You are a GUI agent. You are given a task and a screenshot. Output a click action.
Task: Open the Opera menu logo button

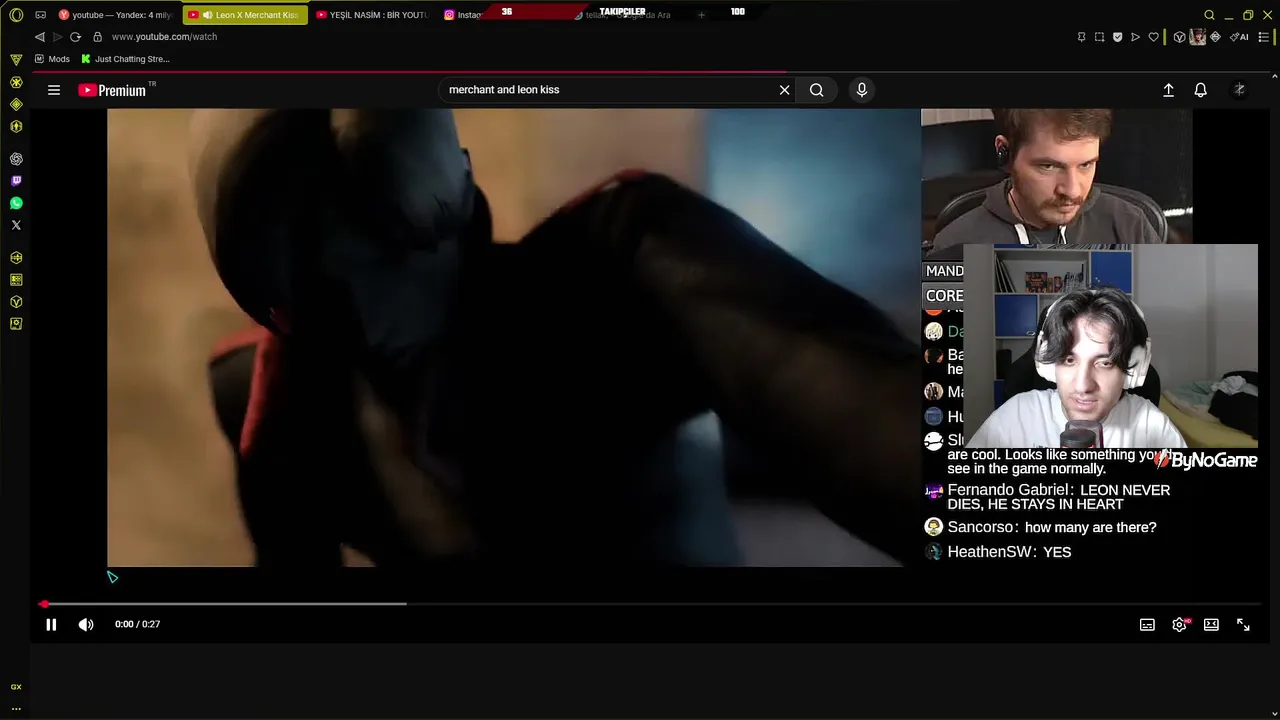tap(16, 15)
